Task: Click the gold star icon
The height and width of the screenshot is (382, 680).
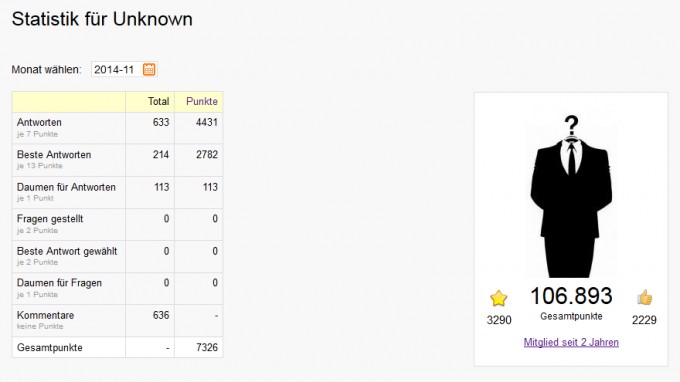Action: click(499, 298)
